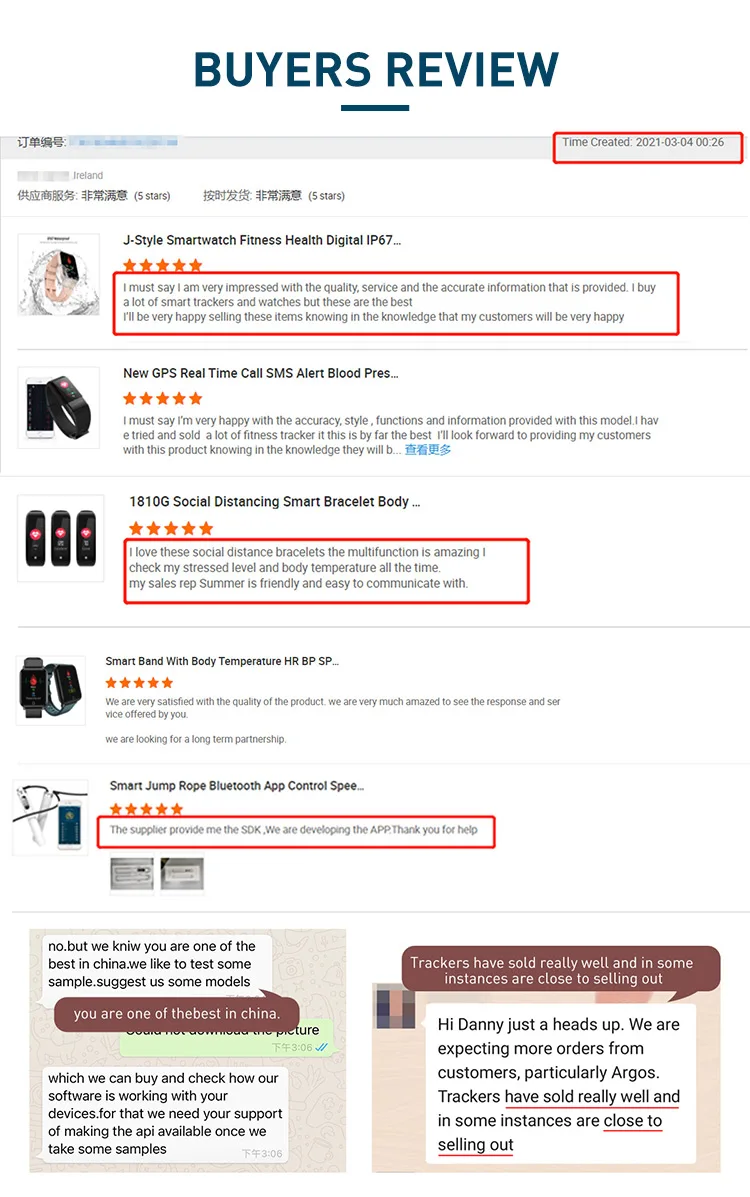
Task: Click the blurred order number field
Action: [x=127, y=142]
